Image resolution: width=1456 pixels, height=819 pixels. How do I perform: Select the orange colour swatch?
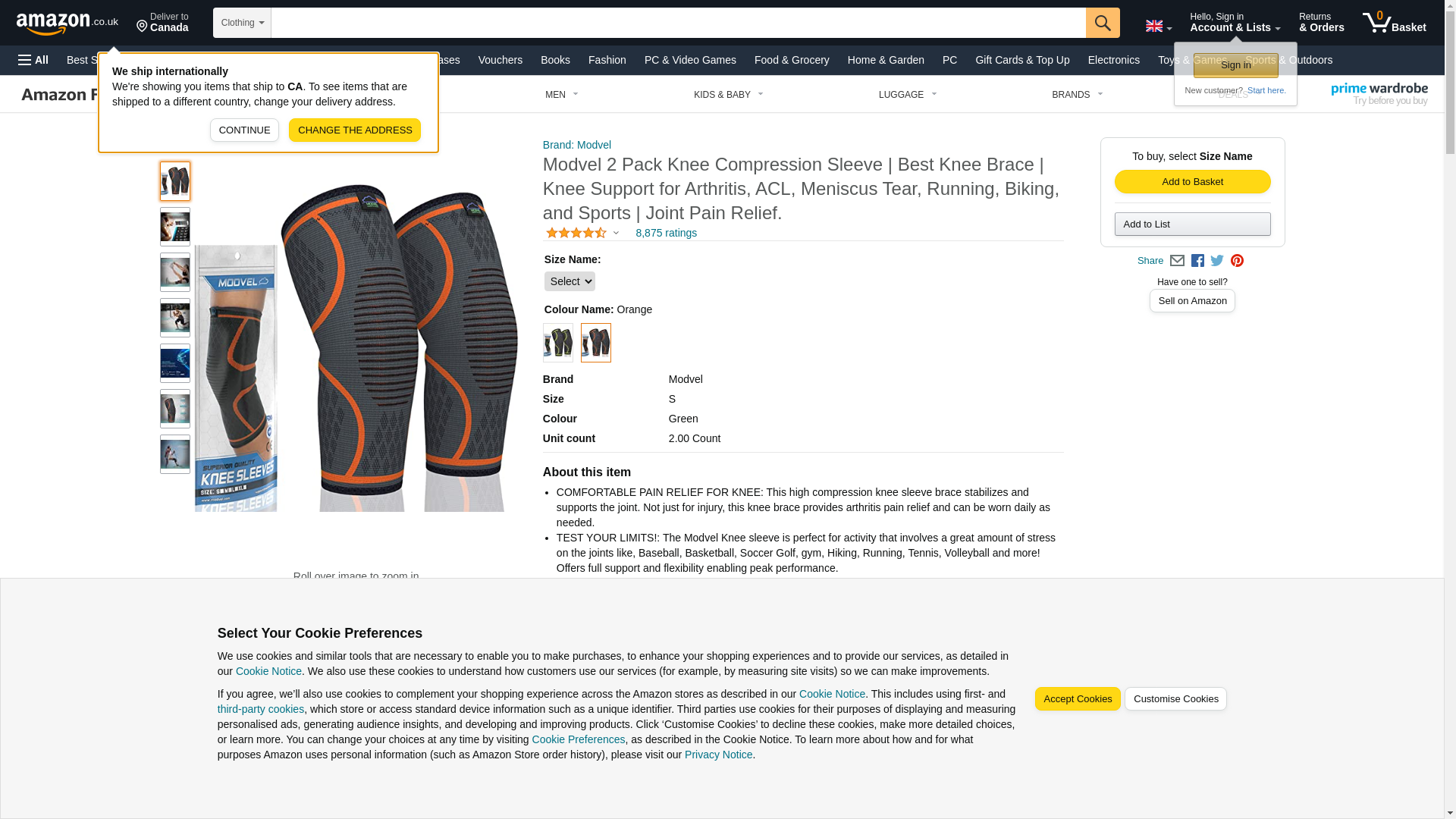(596, 343)
